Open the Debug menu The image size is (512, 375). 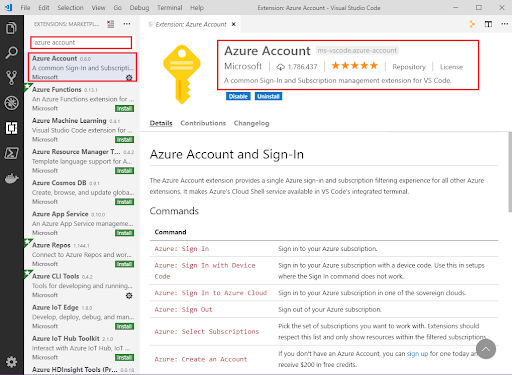[139, 7]
